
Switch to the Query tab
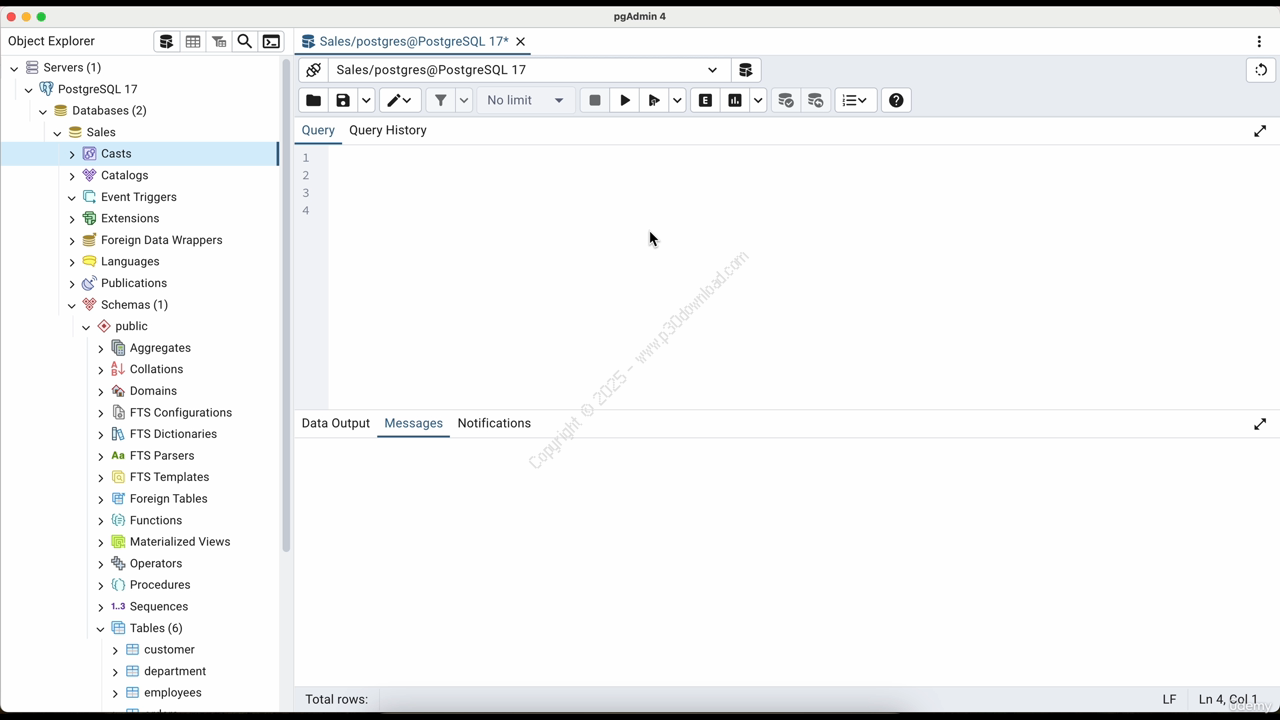pos(318,130)
